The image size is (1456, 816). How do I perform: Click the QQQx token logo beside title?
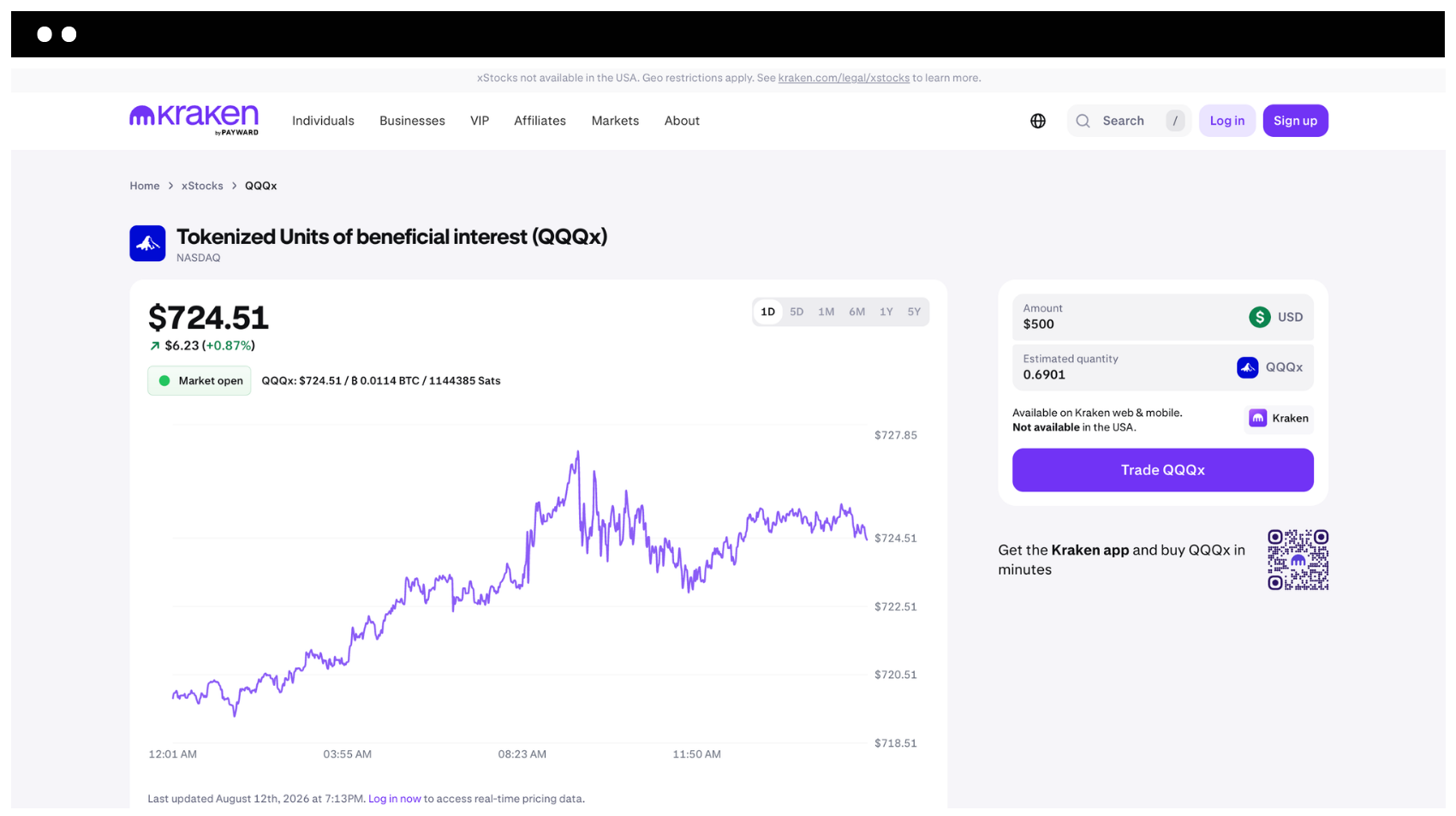click(x=147, y=243)
